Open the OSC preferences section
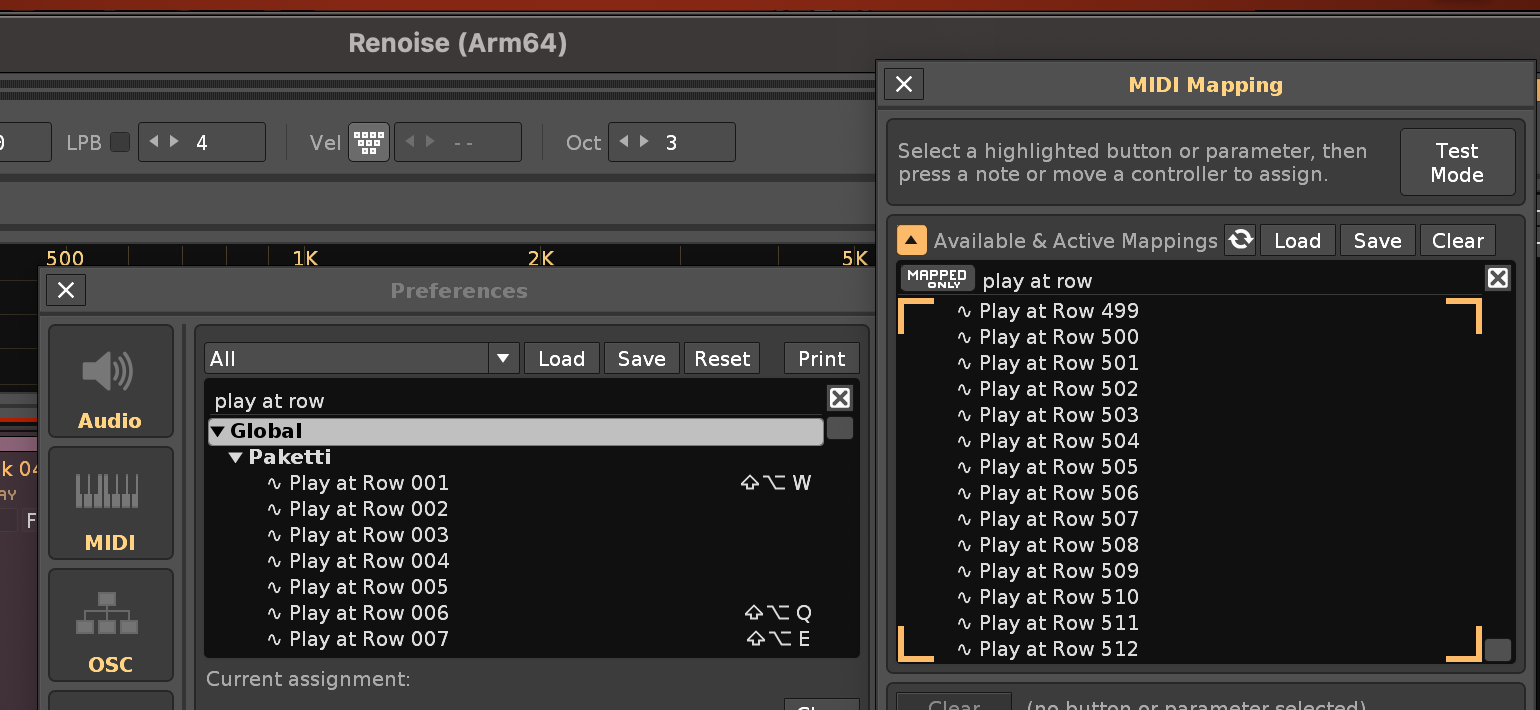Viewport: 1540px width, 710px height. pyautogui.click(x=110, y=625)
